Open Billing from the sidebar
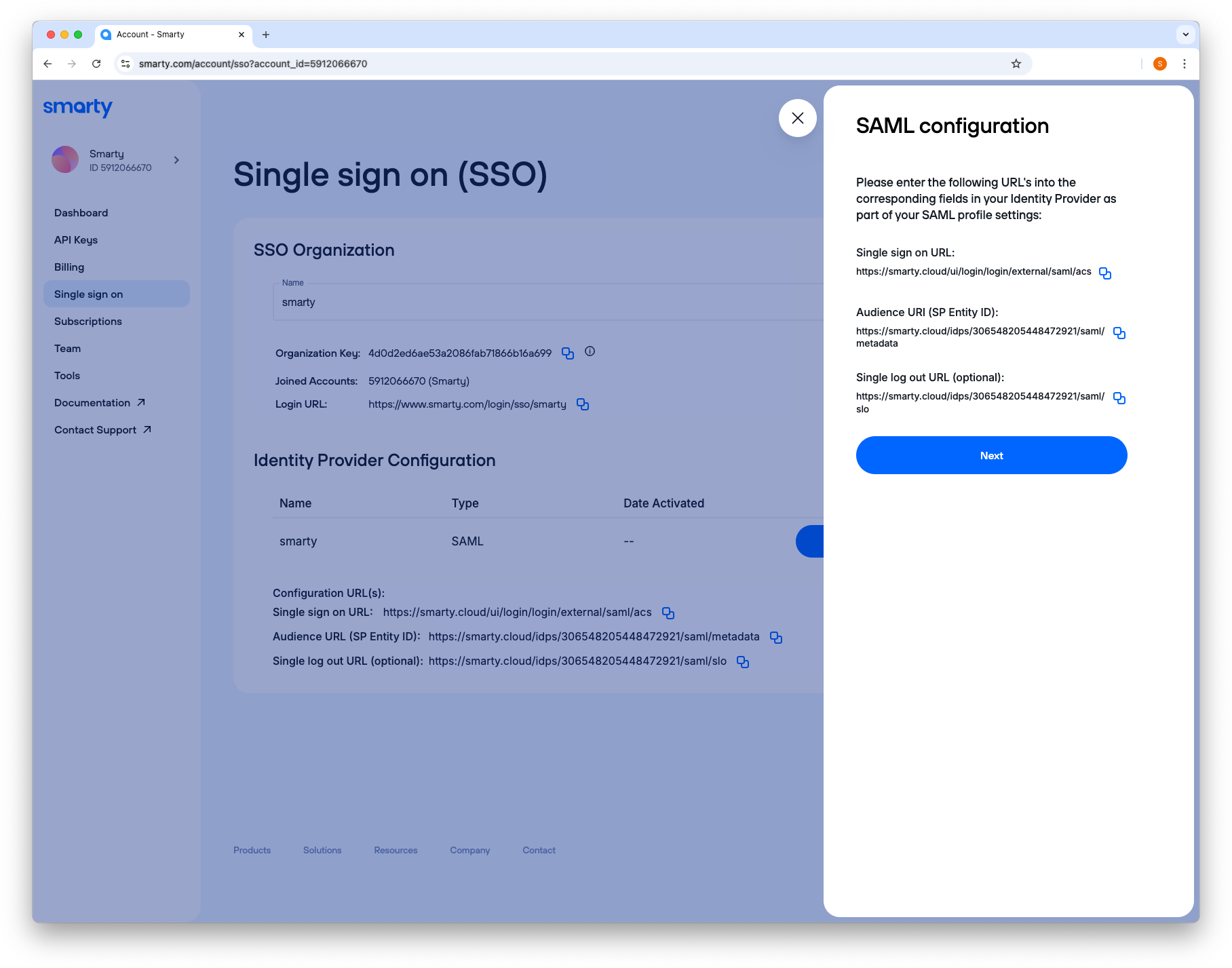Viewport: 1232px width, 968px height. [x=69, y=267]
